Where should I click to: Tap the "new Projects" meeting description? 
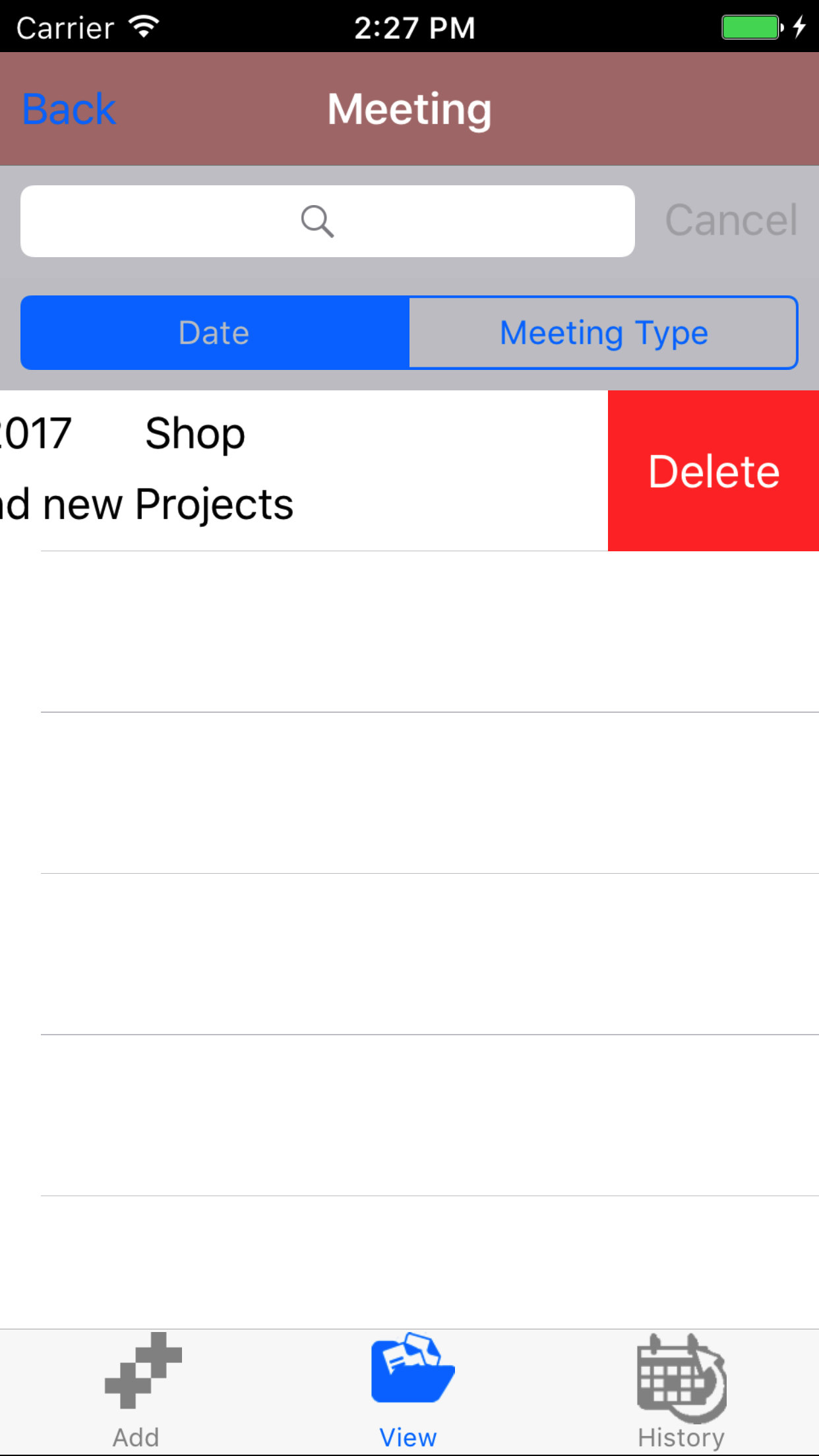click(168, 504)
